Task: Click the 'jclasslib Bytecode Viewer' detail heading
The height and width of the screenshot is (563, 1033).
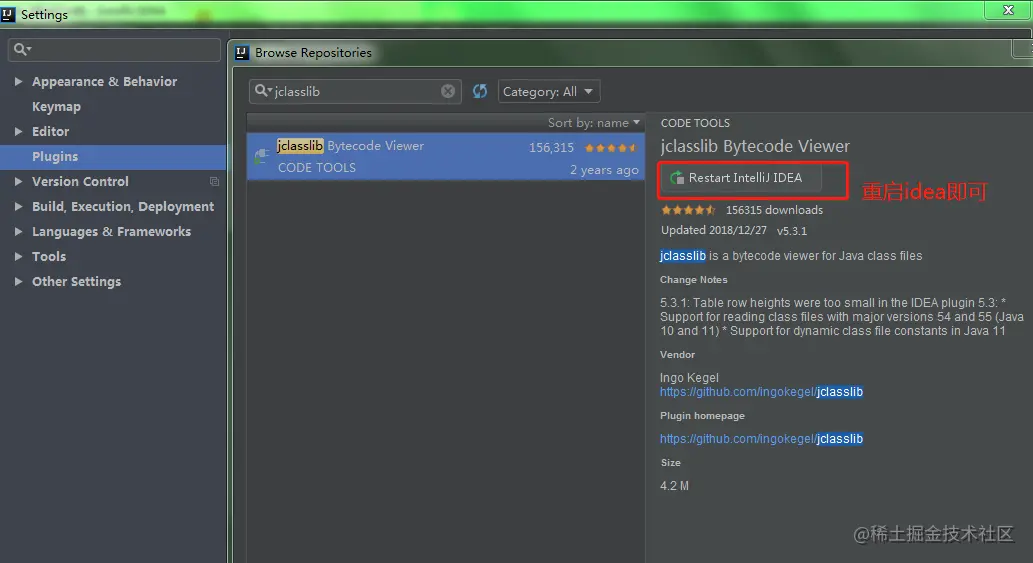Action: pos(755,146)
